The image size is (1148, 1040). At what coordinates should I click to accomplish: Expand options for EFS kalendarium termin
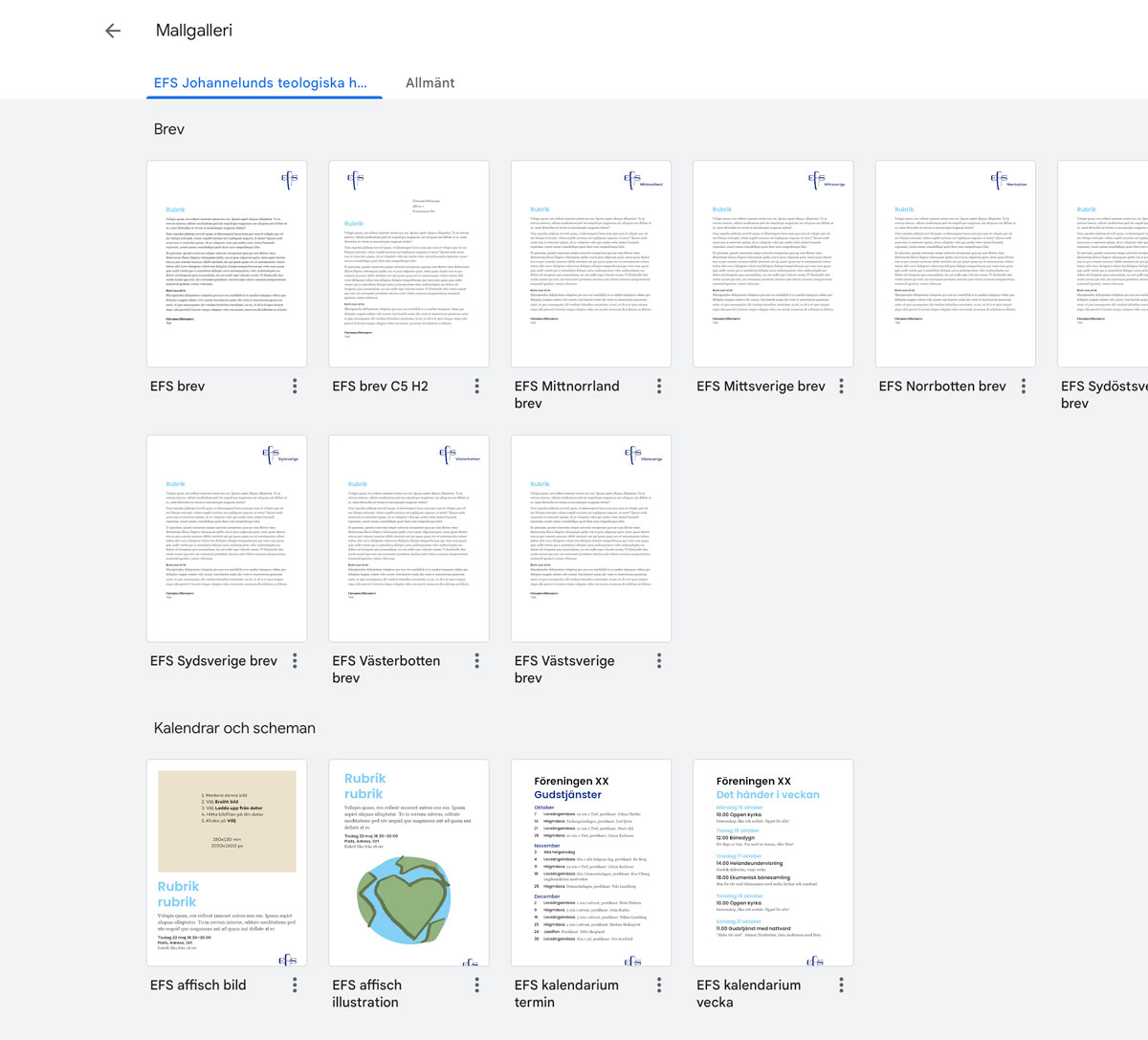[659, 985]
